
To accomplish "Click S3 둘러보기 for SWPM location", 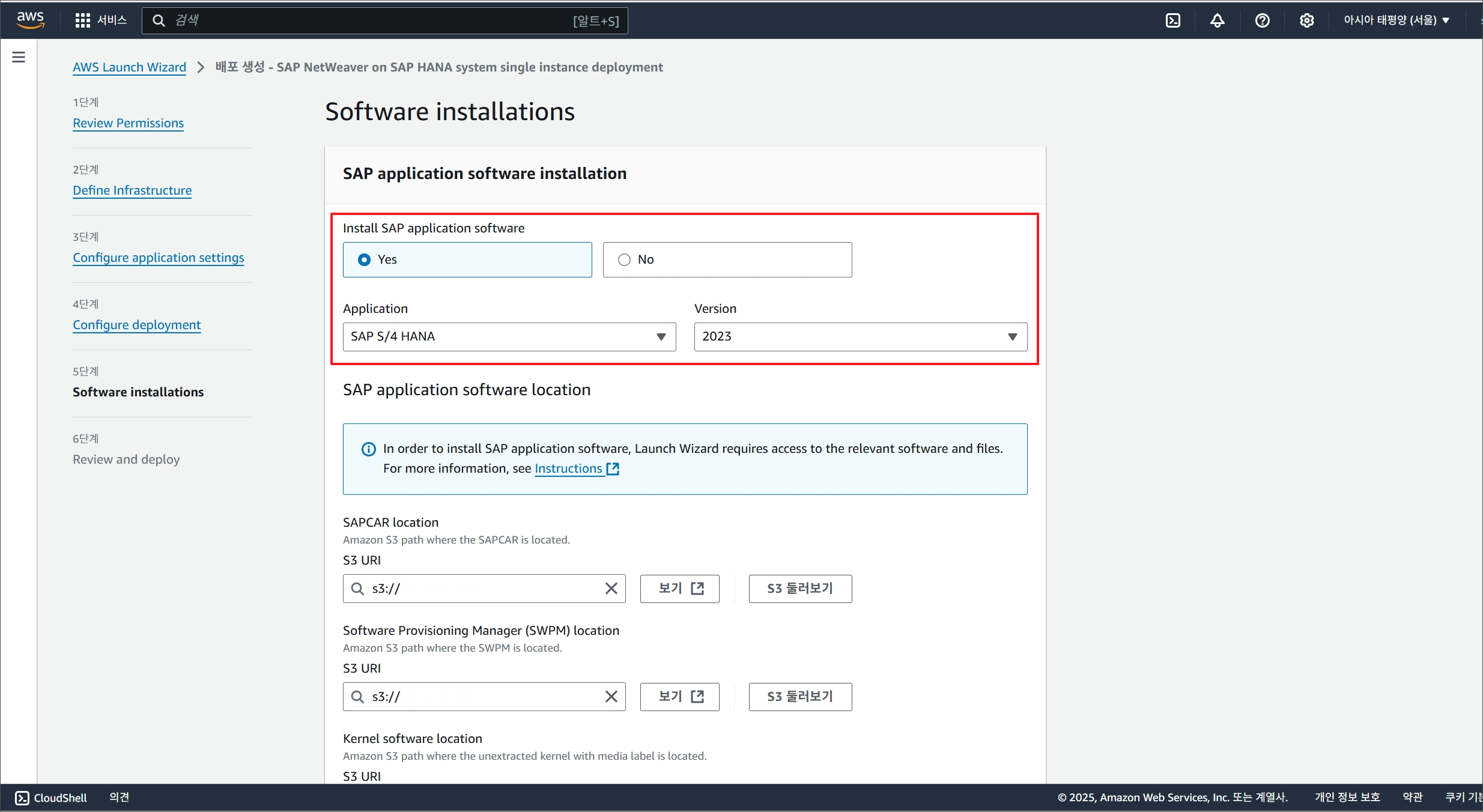I will (x=800, y=697).
